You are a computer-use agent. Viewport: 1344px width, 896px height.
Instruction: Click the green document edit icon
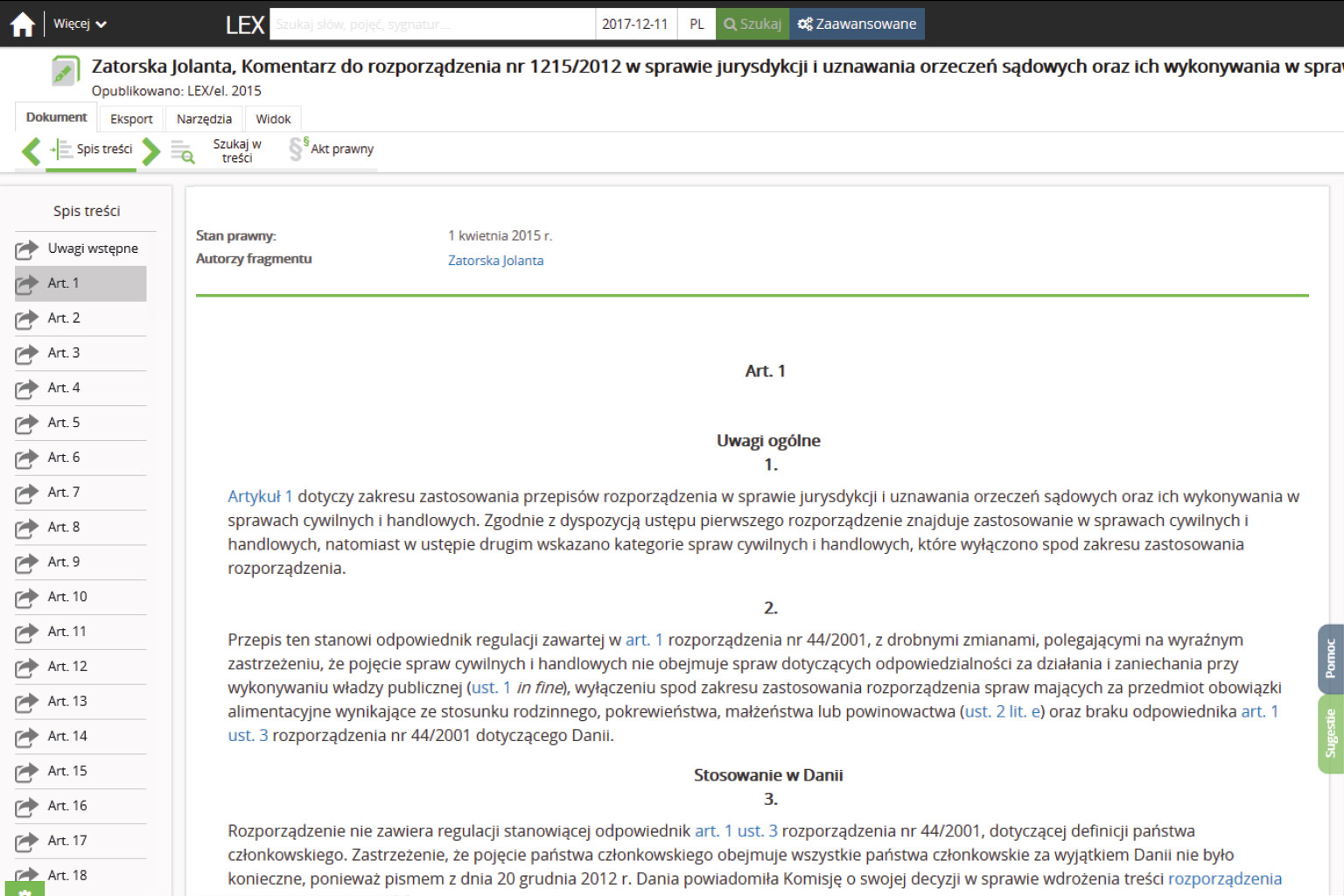65,71
